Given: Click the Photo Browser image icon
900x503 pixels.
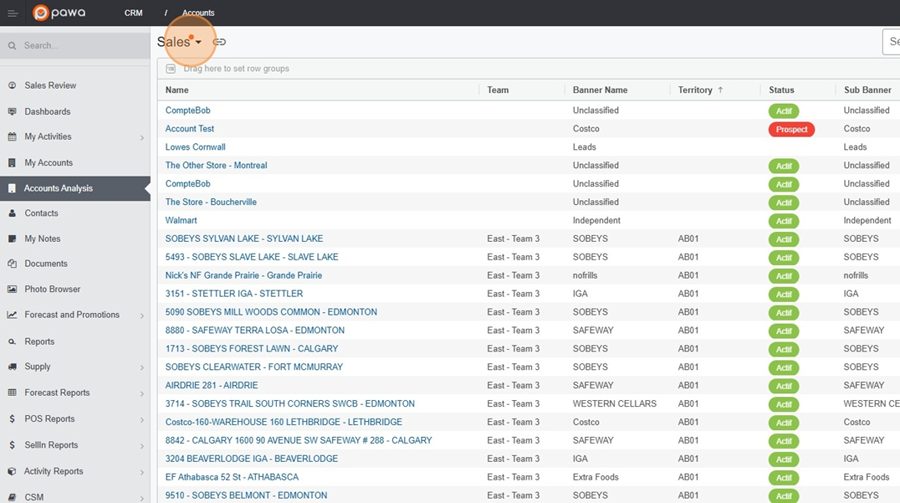Looking at the screenshot, I should coord(12,289).
